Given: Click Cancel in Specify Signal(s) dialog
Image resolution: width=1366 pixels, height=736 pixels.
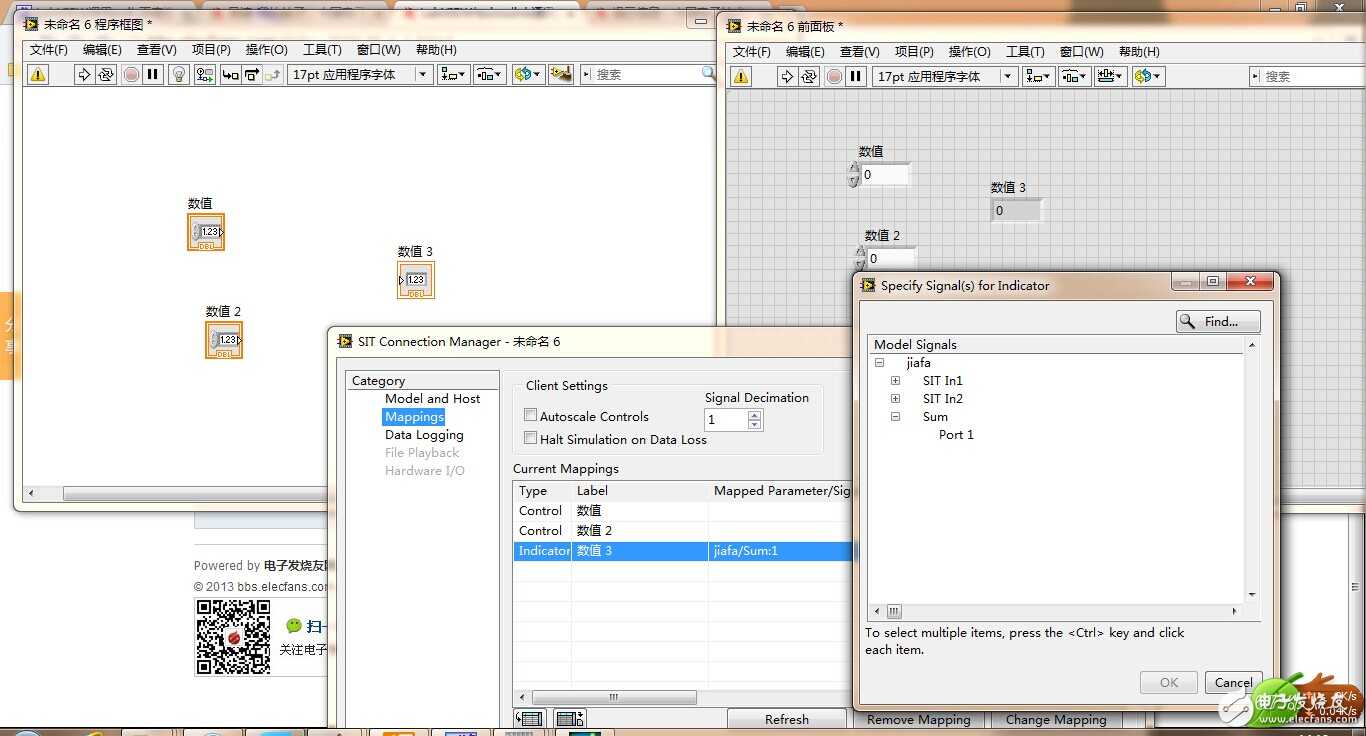Looking at the screenshot, I should click(x=1234, y=682).
